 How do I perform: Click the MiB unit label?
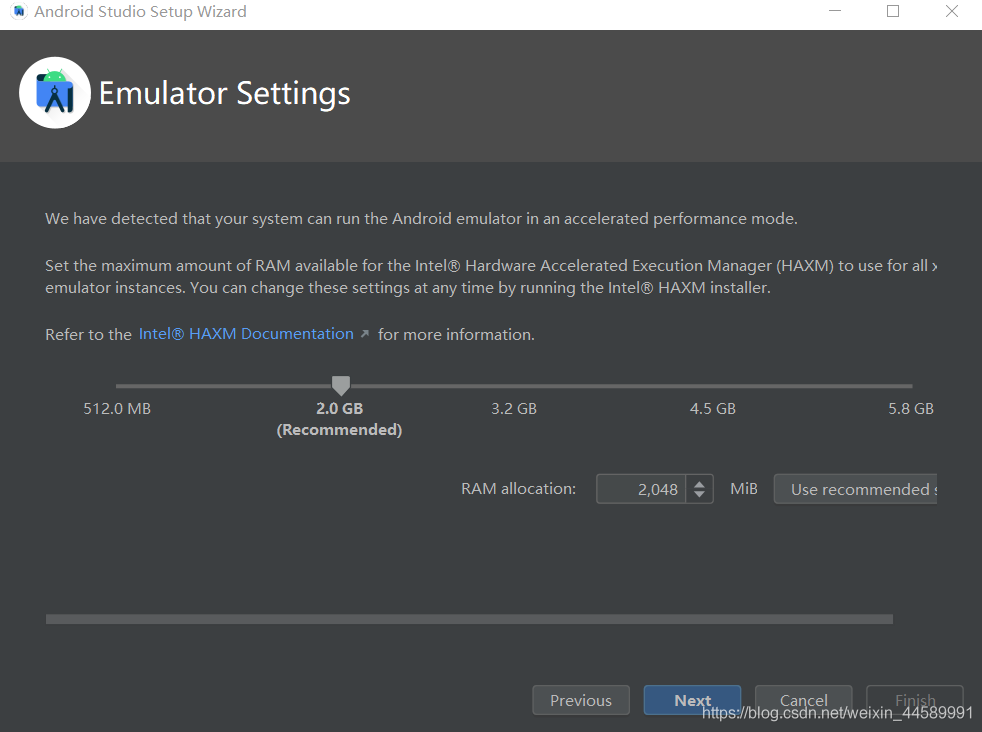[744, 488]
